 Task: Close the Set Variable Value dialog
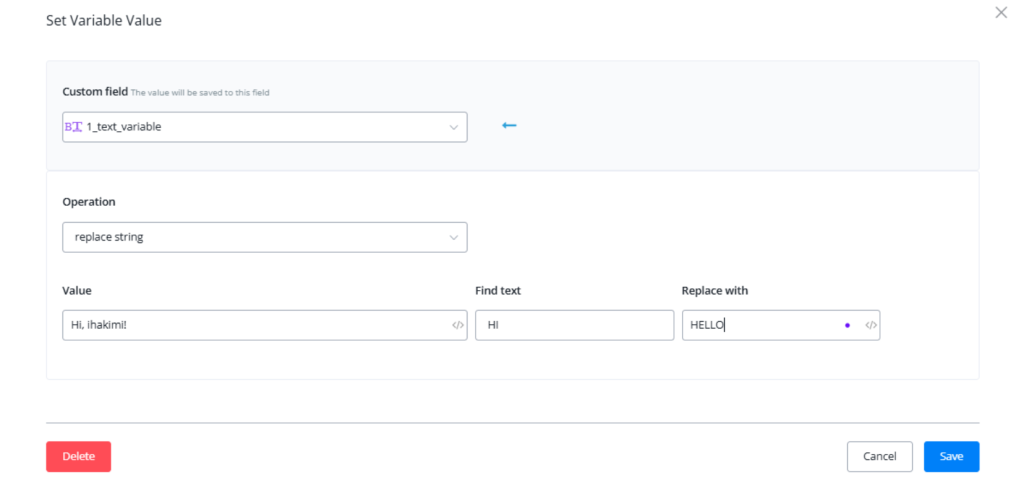click(x=1001, y=13)
